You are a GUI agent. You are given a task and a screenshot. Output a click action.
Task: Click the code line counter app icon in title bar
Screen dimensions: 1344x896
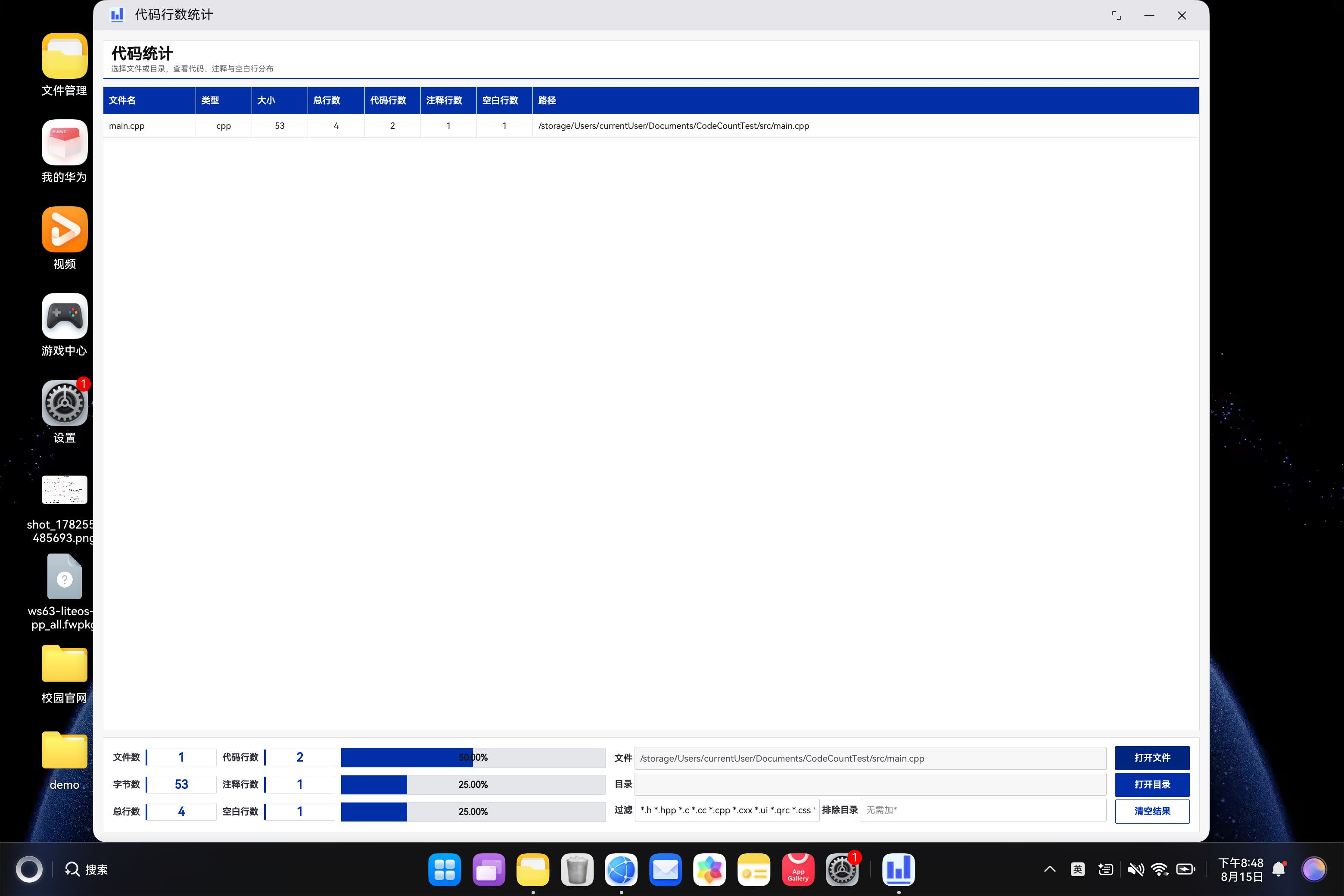pyautogui.click(x=117, y=15)
